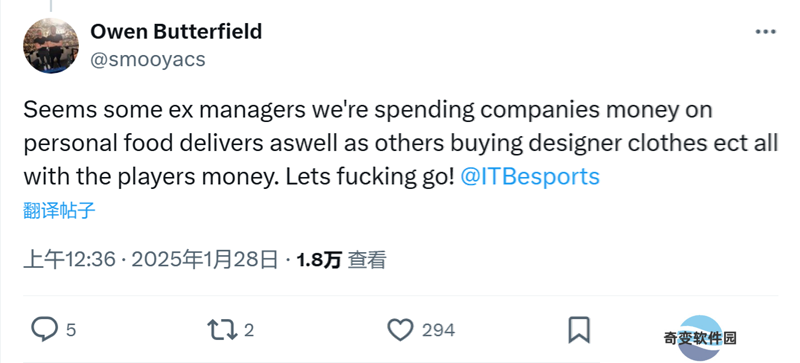Open the Owen Butterfield display name link
Viewport: 800px width, 363px height.
[176, 32]
